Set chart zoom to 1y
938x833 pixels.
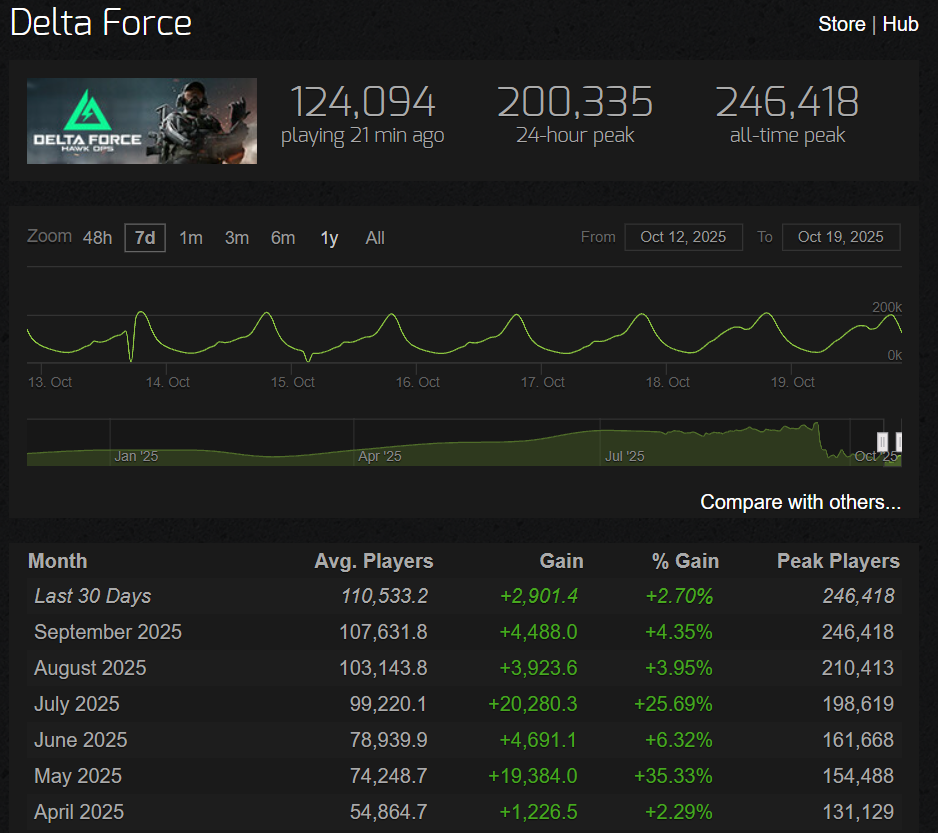coord(329,238)
